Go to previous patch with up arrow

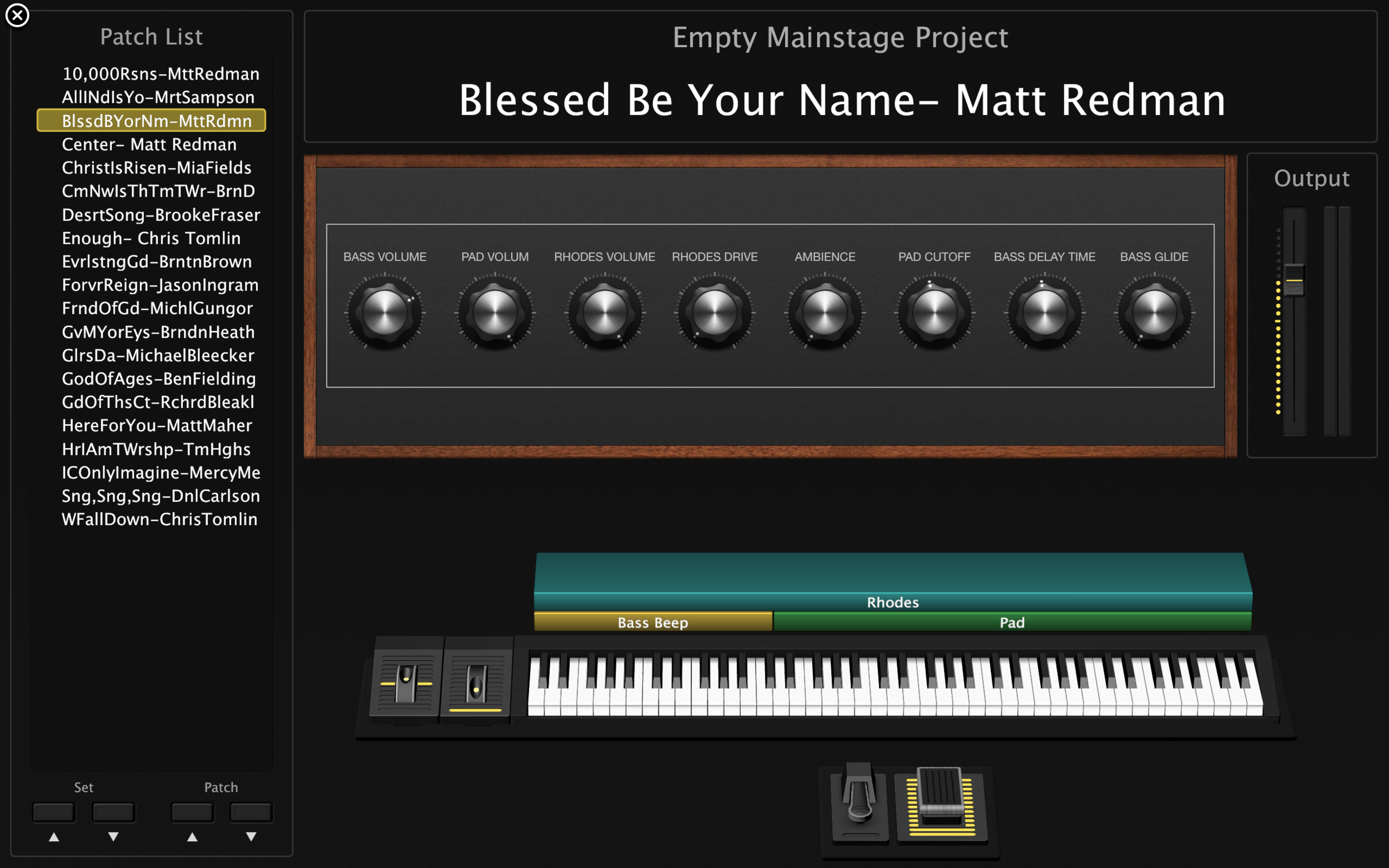192,836
